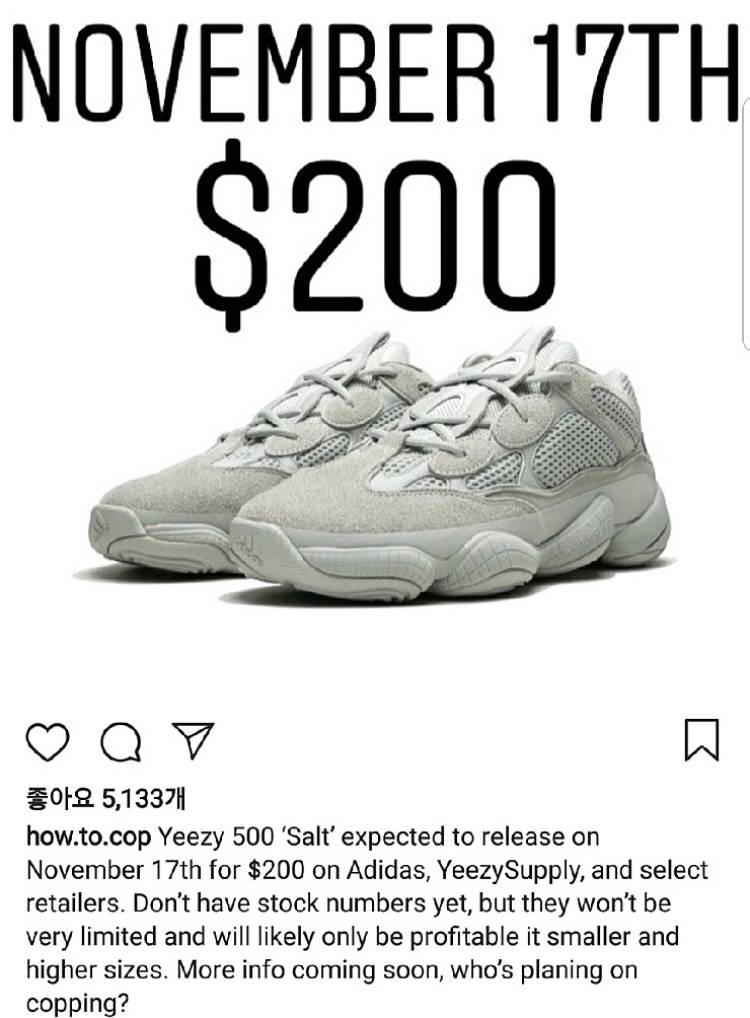Open the how.to.cop profile
Image resolution: width=750 pixels, height=1018 pixels.
[x=89, y=837]
